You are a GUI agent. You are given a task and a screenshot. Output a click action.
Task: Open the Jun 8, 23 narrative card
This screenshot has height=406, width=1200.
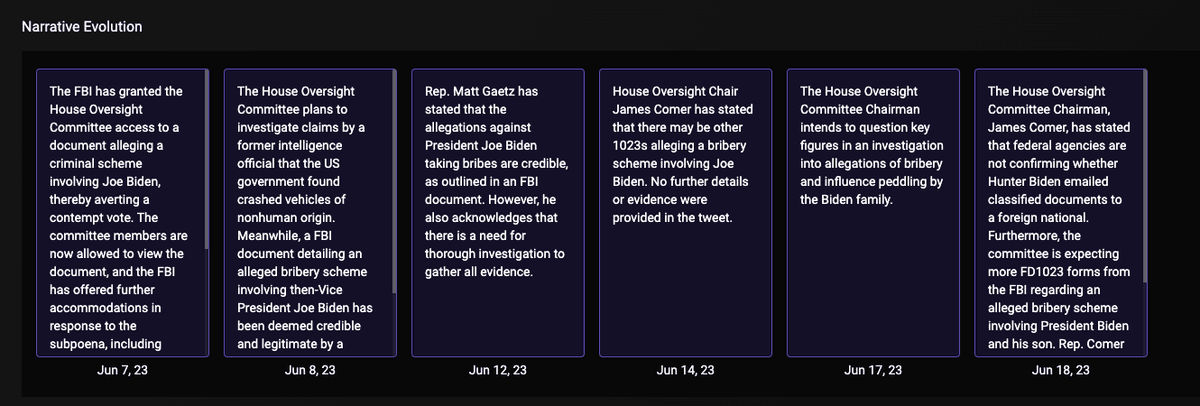310,213
